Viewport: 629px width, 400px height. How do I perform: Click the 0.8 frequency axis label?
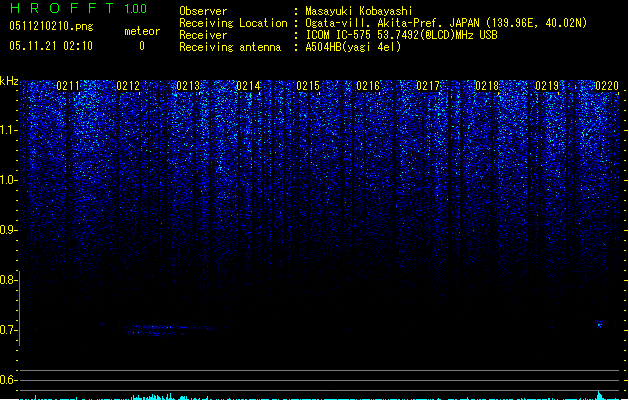tap(9, 280)
